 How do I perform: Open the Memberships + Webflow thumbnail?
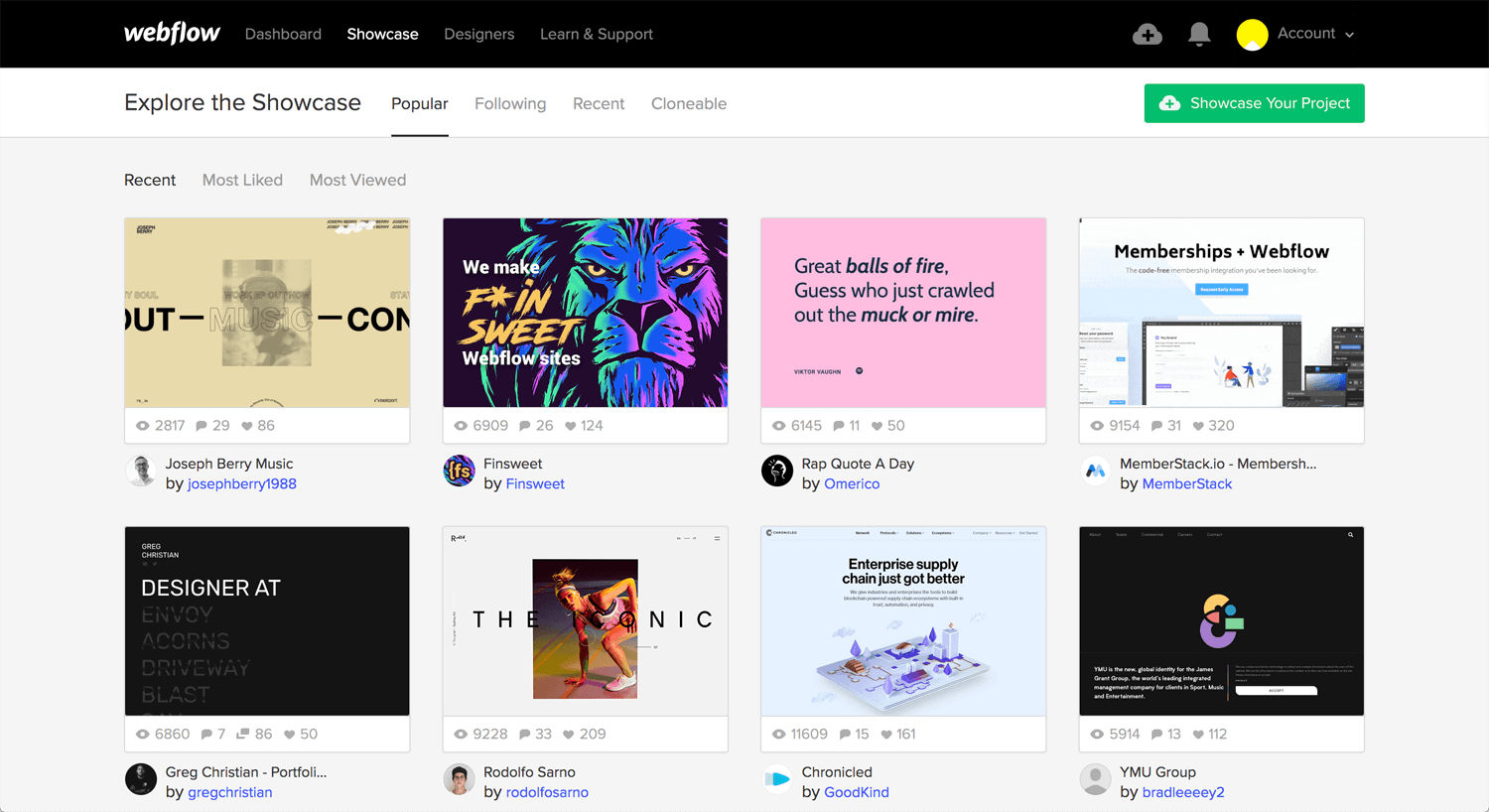[1221, 313]
